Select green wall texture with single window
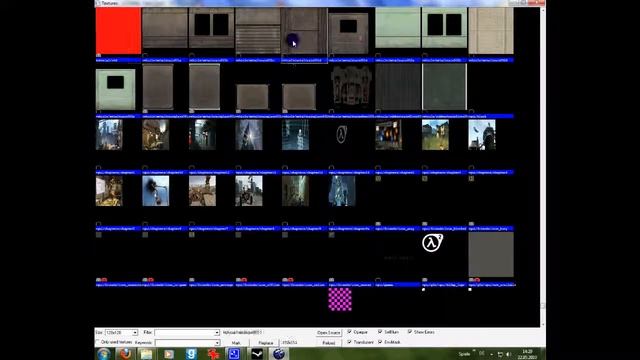Image resolution: width=640 pixels, height=360 pixels. [116, 89]
